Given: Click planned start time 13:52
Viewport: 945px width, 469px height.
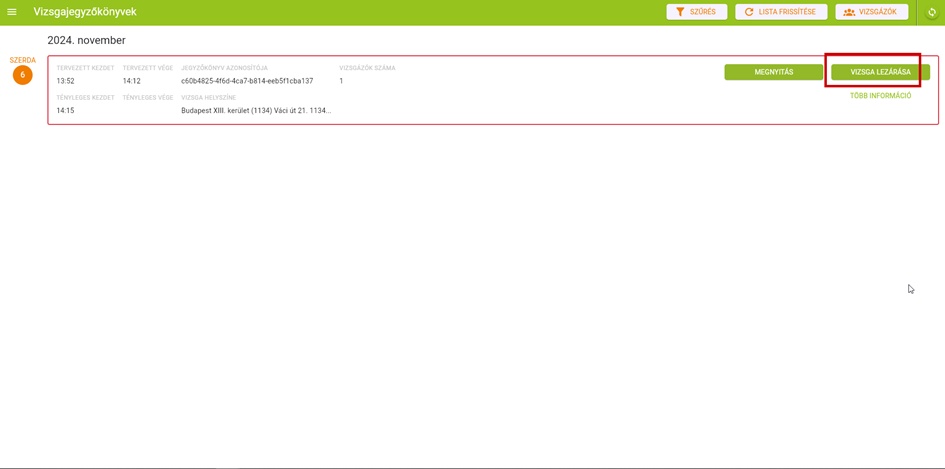Looking at the screenshot, I should coord(65,81).
